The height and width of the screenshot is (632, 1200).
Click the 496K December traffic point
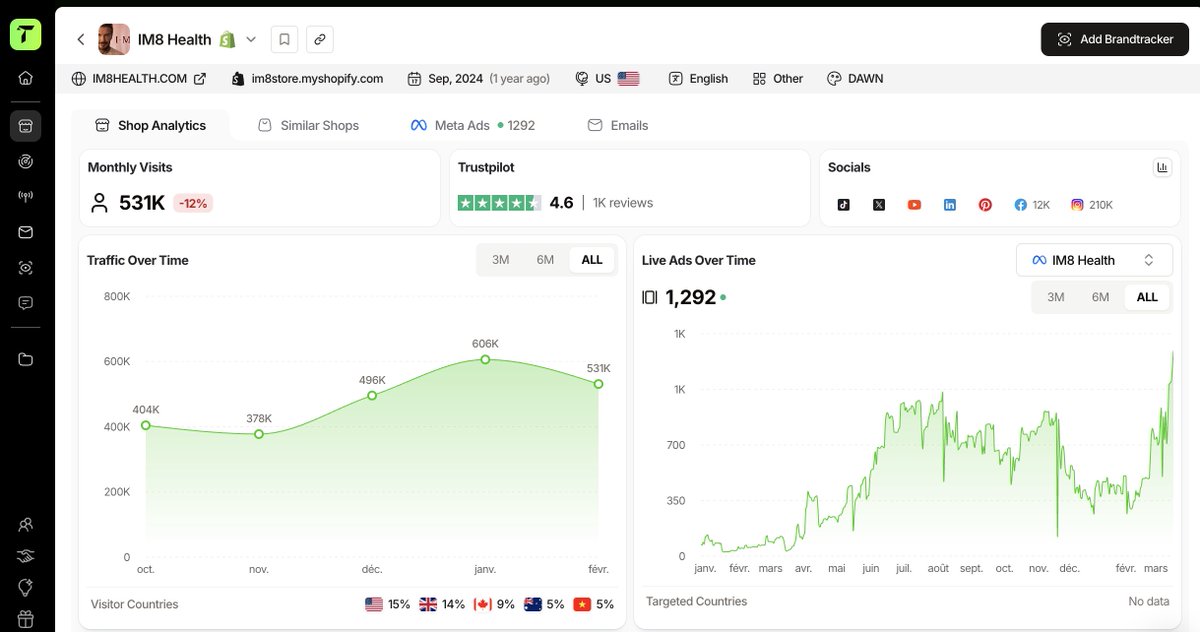(372, 395)
